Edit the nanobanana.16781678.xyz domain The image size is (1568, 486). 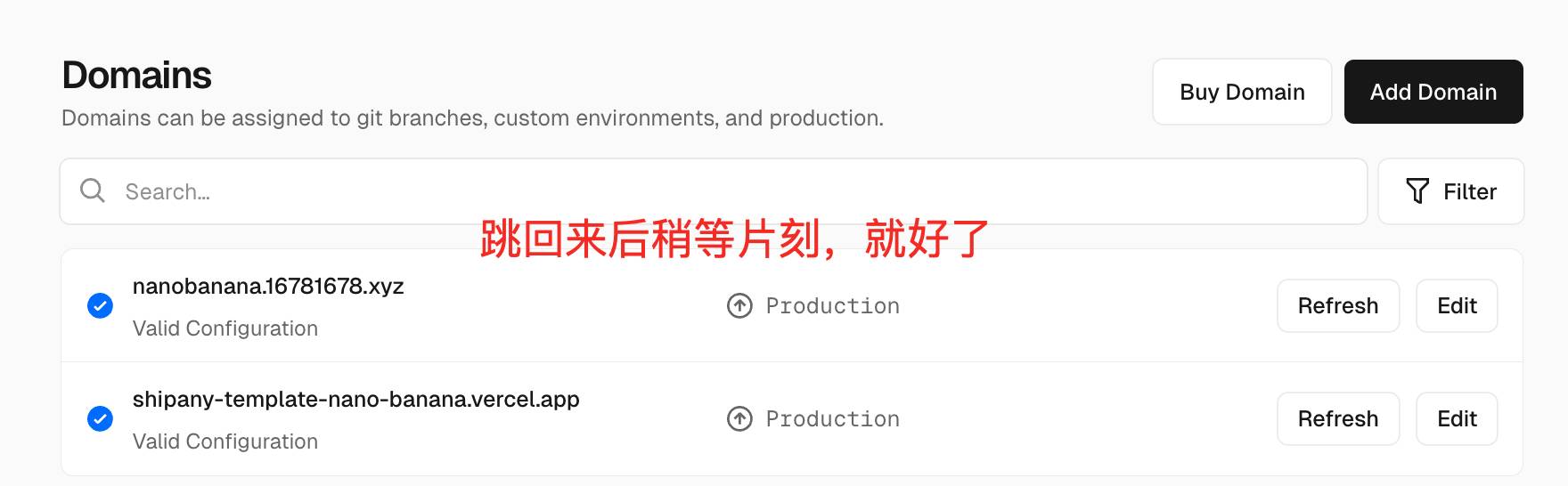1457,306
